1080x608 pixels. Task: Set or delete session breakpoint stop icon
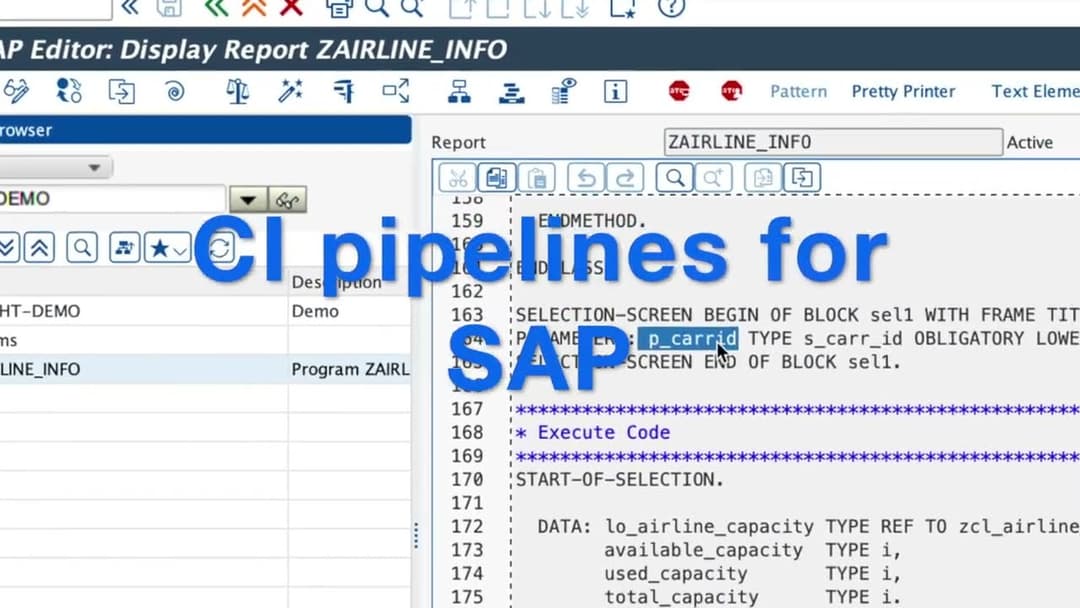pos(679,90)
